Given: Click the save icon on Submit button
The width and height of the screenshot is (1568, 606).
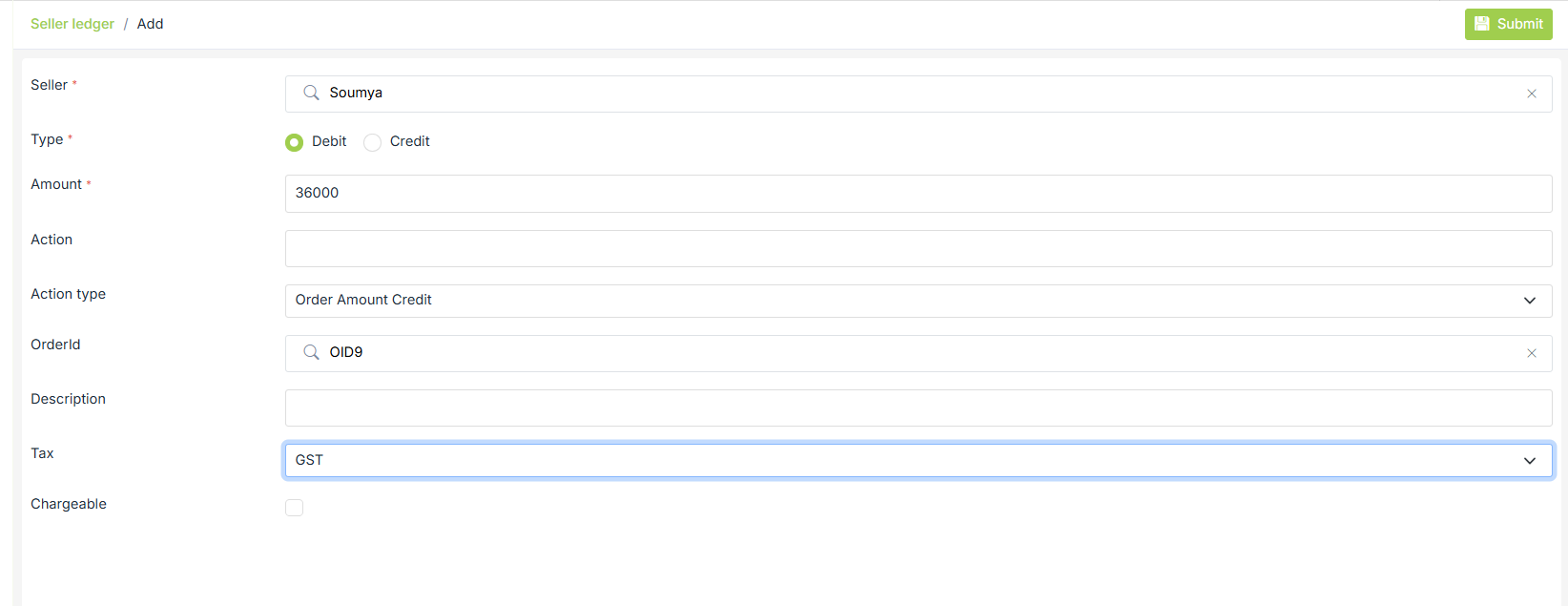Looking at the screenshot, I should 1482,24.
